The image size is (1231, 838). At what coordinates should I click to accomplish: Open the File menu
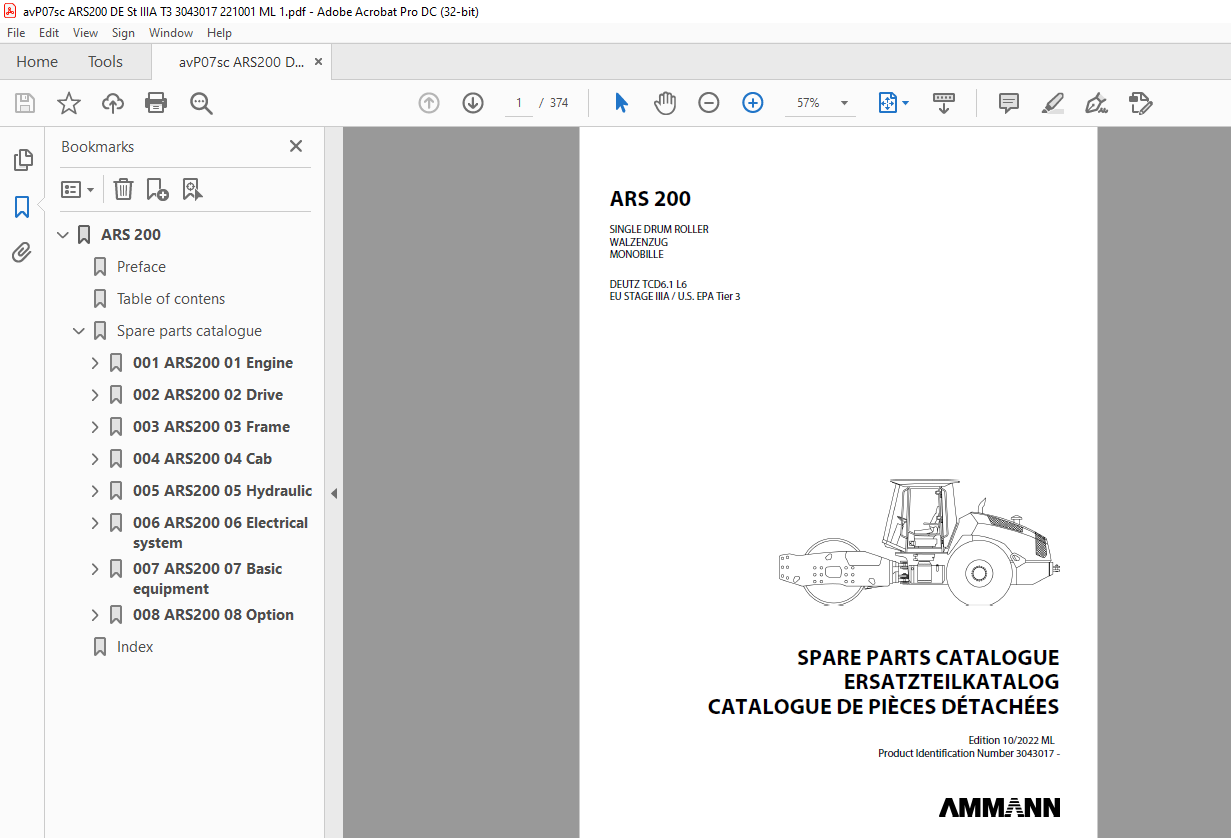click(16, 33)
